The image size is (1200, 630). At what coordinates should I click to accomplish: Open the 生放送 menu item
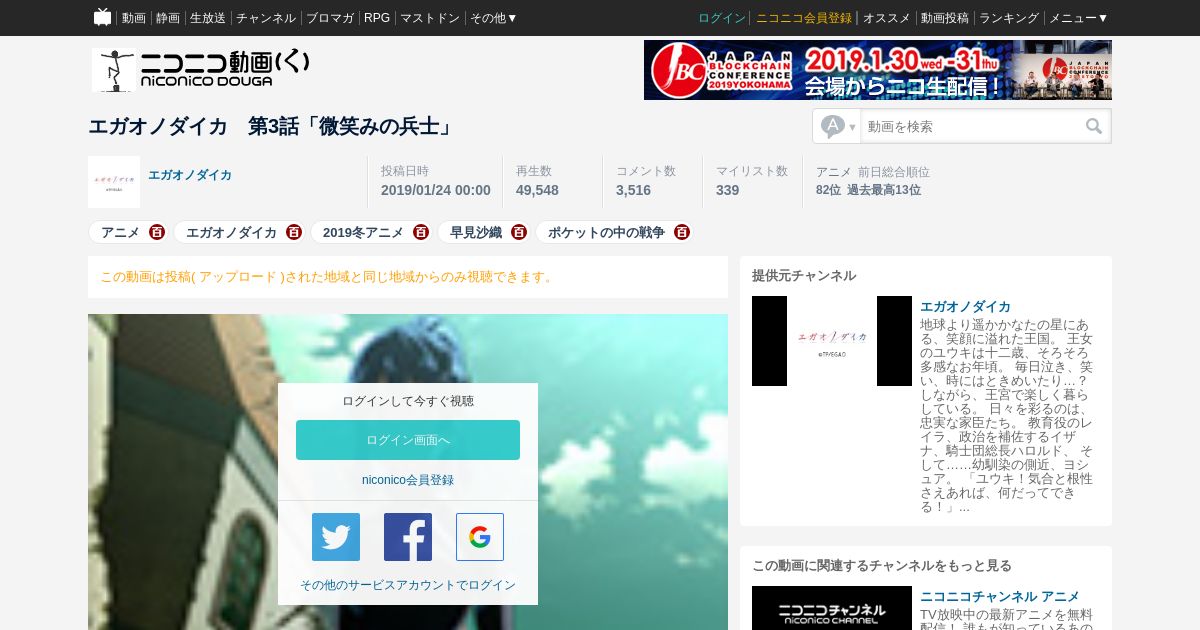coord(208,18)
